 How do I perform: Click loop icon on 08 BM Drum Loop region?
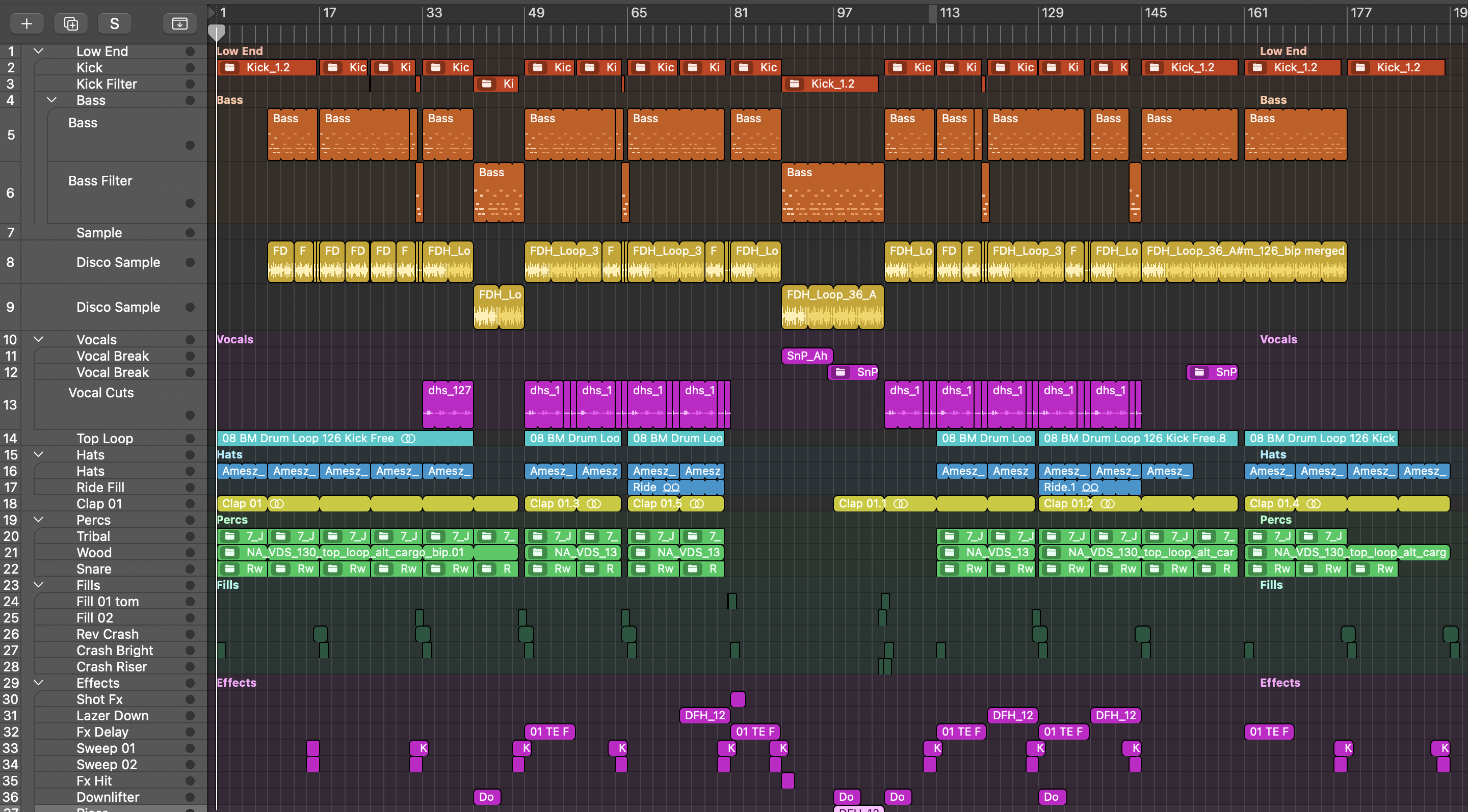(408, 439)
